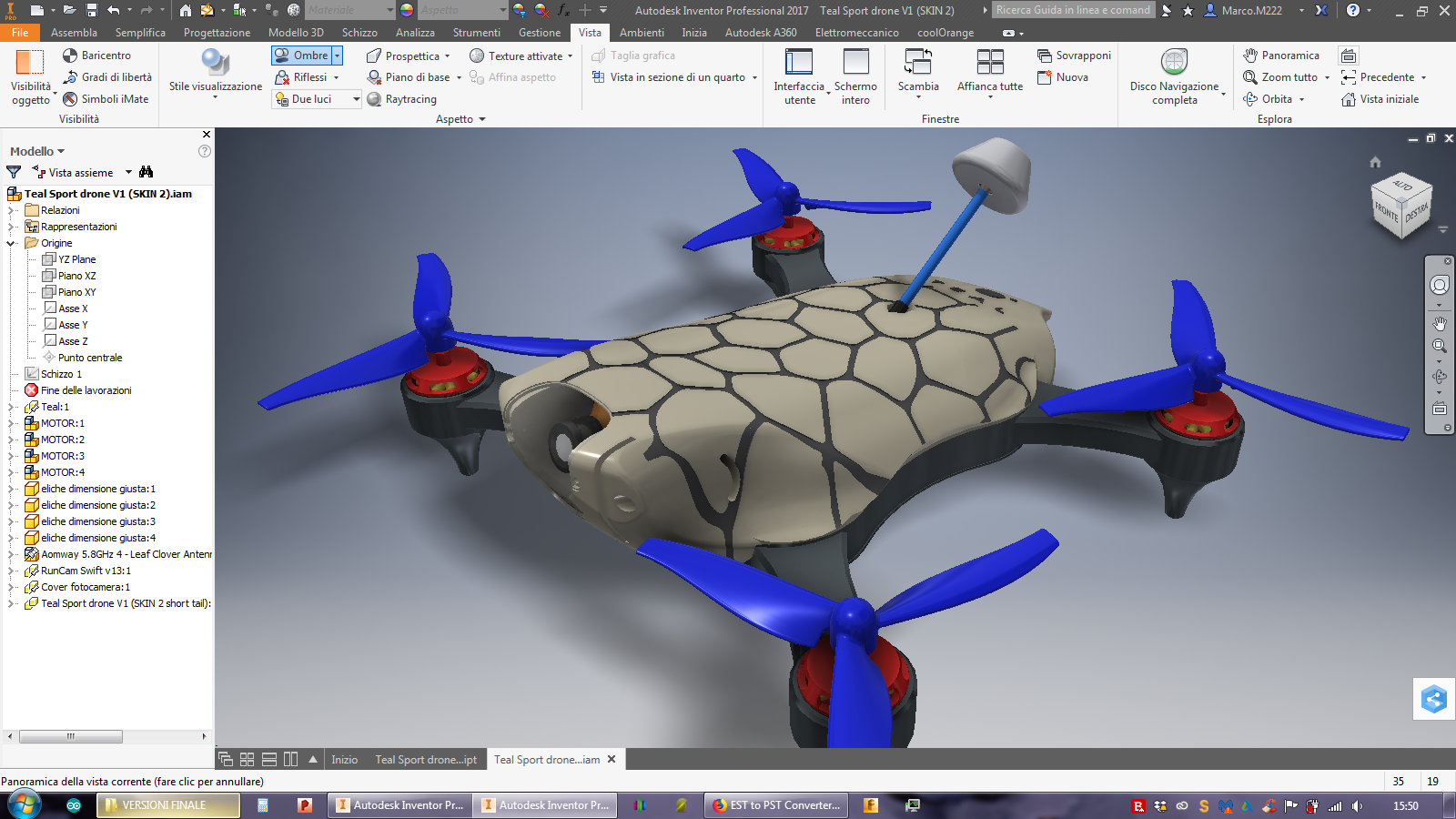Click Vista in sezione di un quarto
Viewport: 1456px width, 819px height.
tap(674, 77)
